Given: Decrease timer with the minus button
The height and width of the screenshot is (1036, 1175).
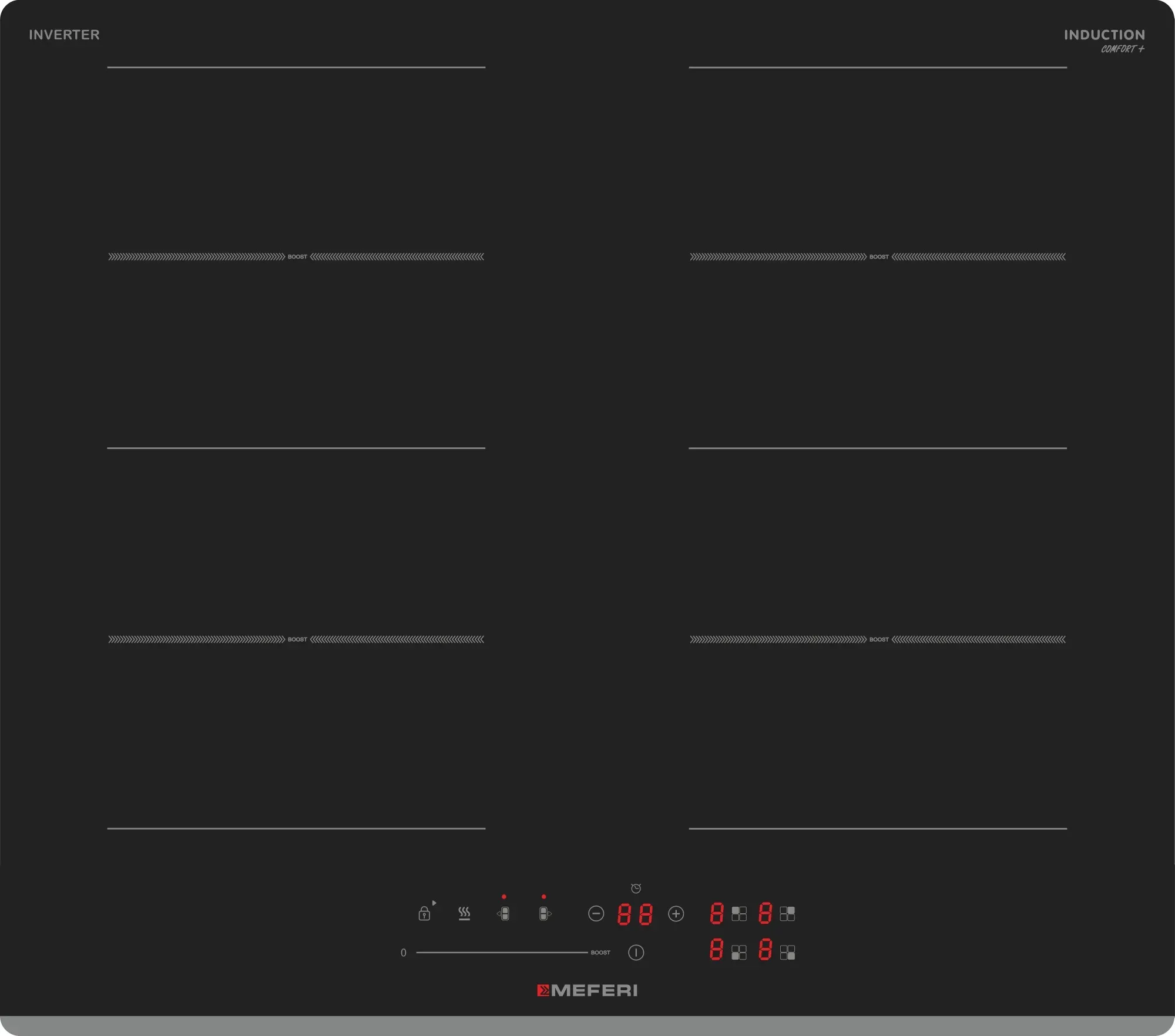Looking at the screenshot, I should (x=596, y=913).
